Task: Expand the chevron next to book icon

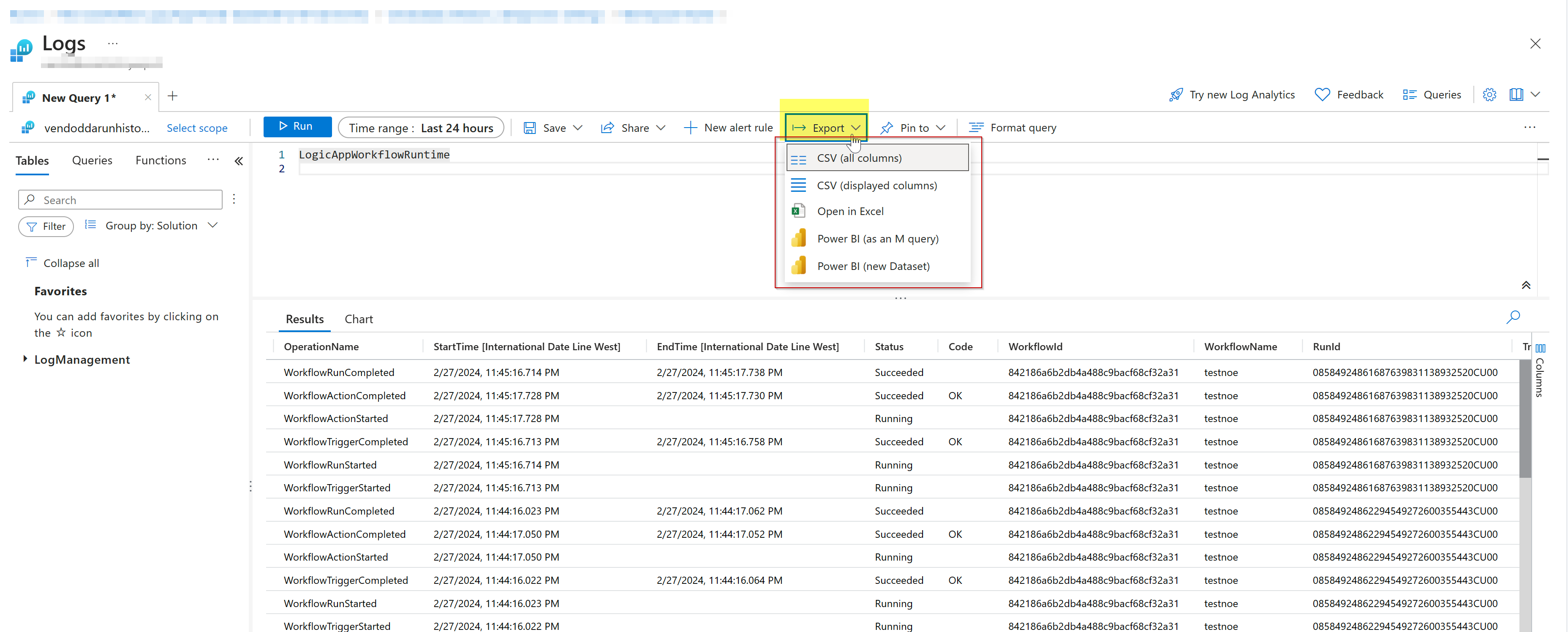Action: pyautogui.click(x=1535, y=95)
